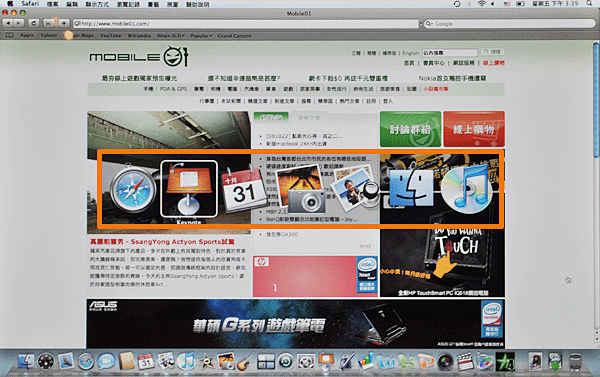Click the Web Clip scissors toolbar button

coord(49,23)
